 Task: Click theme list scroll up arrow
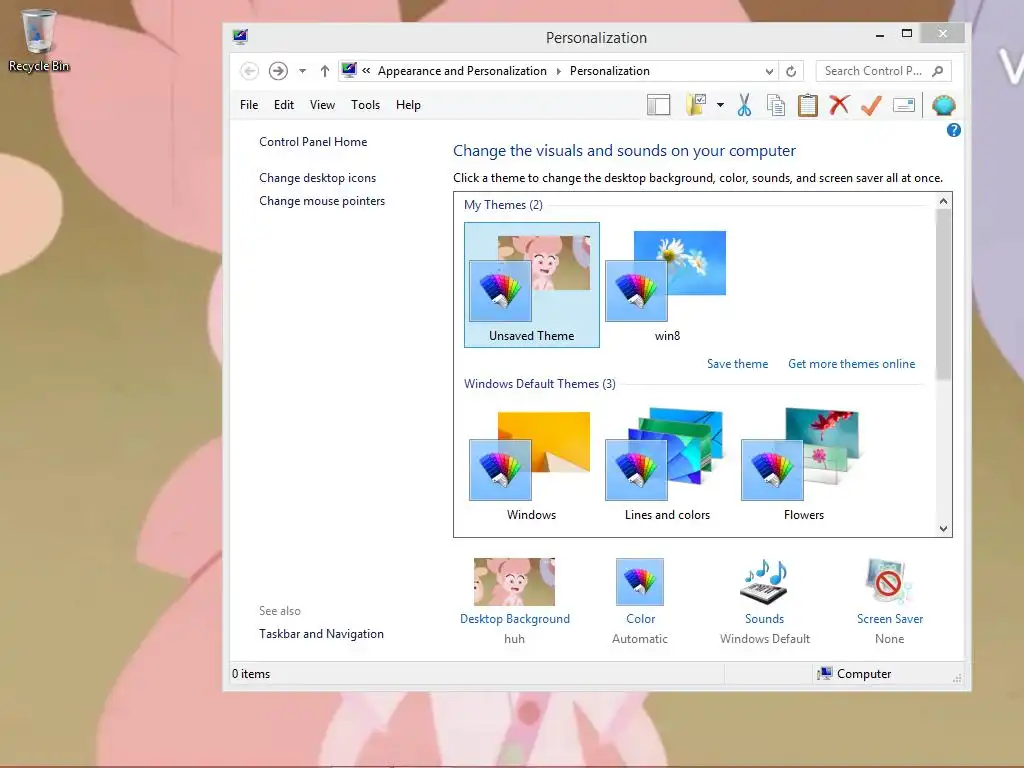[x=943, y=201]
